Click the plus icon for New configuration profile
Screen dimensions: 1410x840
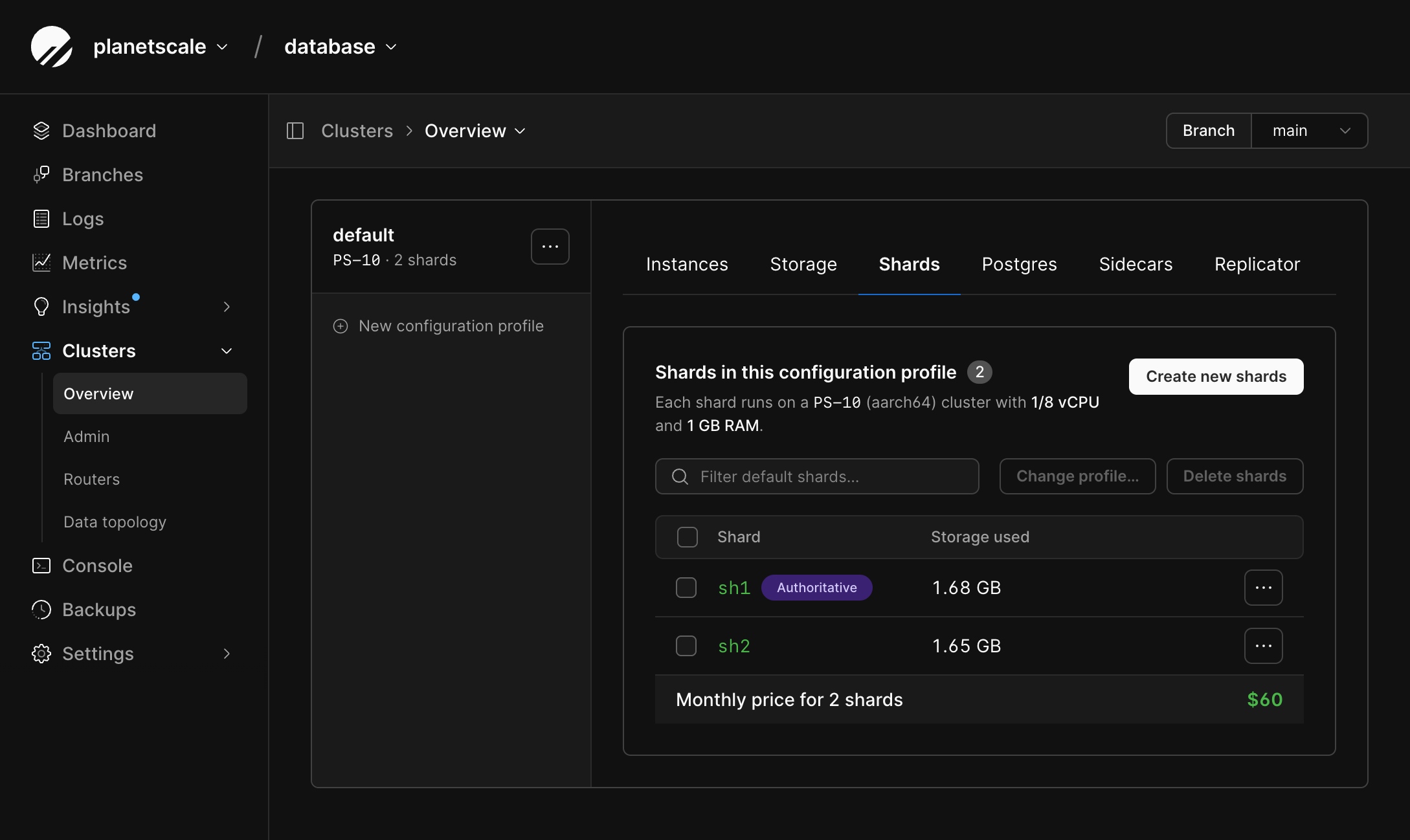(341, 326)
